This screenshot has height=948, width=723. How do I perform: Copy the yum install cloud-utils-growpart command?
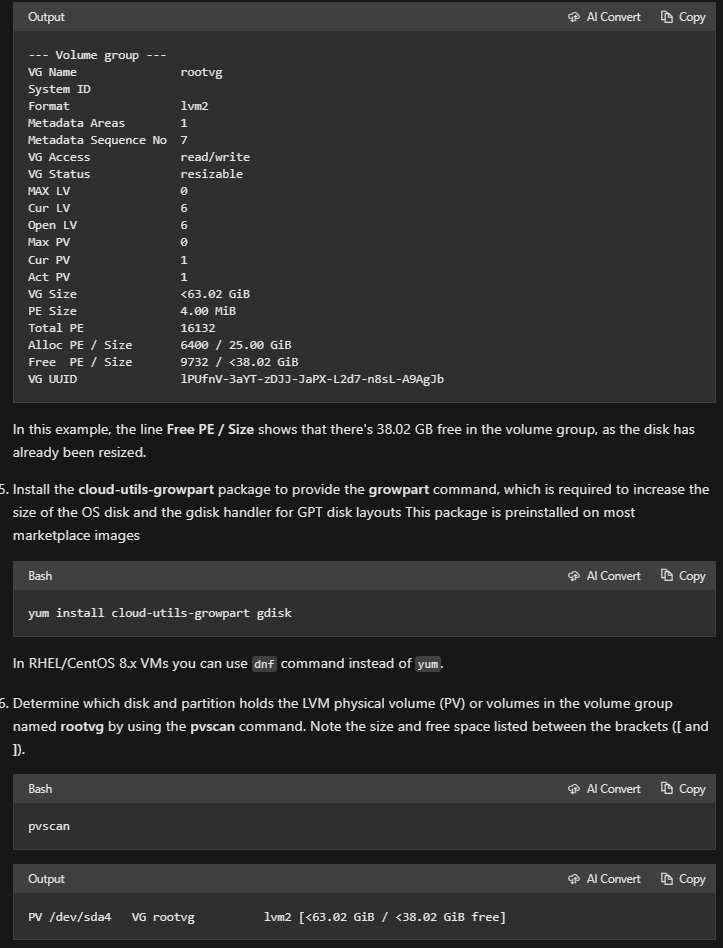click(x=682, y=575)
